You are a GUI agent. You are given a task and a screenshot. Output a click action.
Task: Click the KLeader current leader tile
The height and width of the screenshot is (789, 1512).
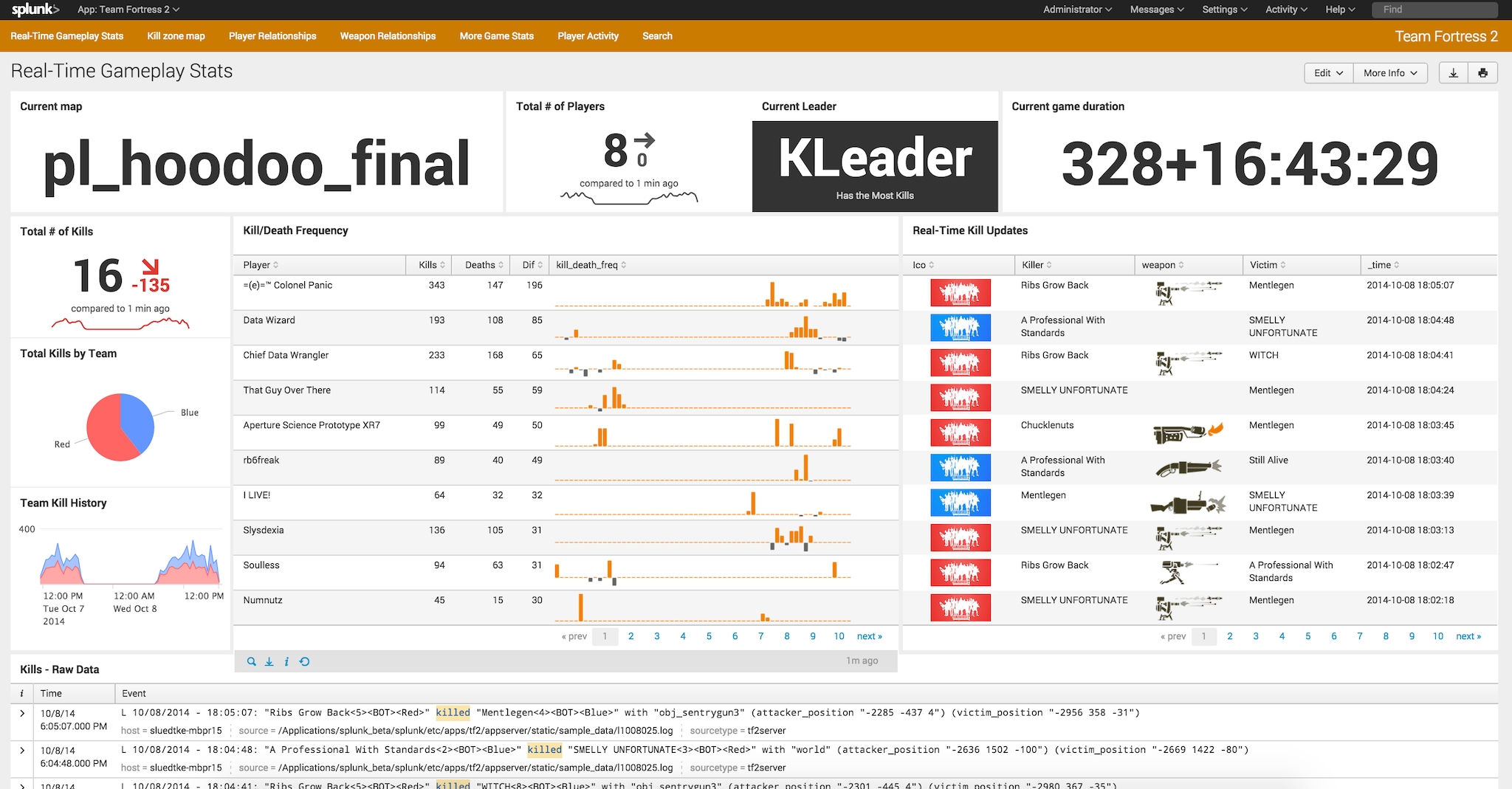[x=875, y=166]
